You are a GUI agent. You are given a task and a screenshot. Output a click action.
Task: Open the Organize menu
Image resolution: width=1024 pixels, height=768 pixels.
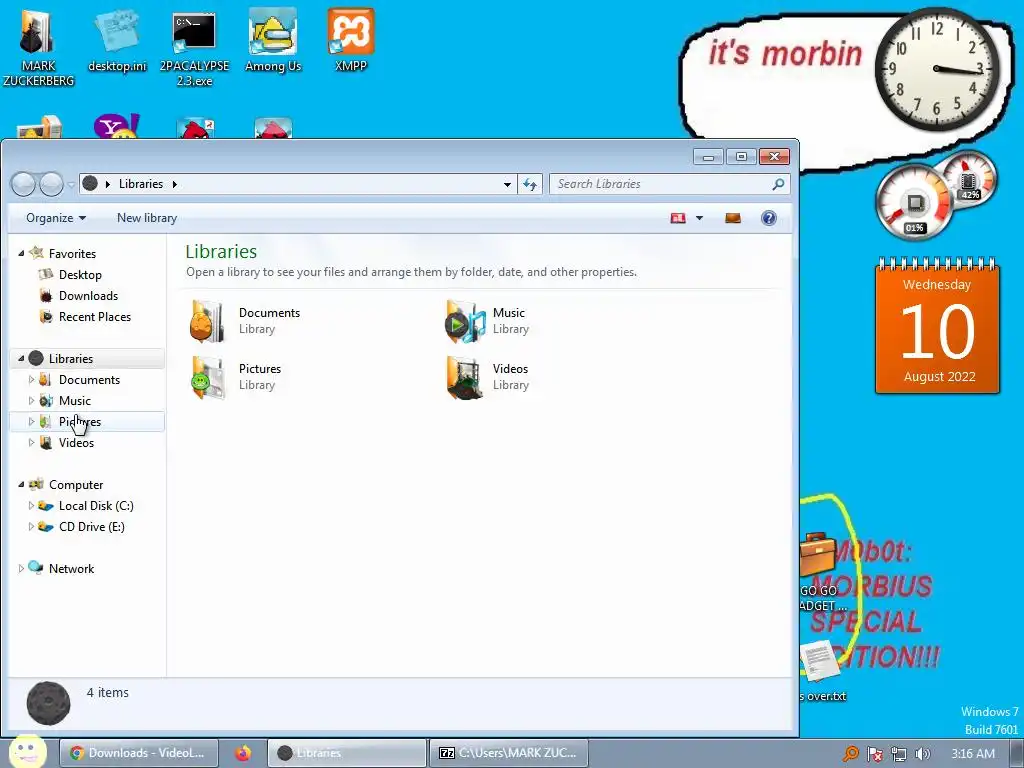(x=56, y=218)
